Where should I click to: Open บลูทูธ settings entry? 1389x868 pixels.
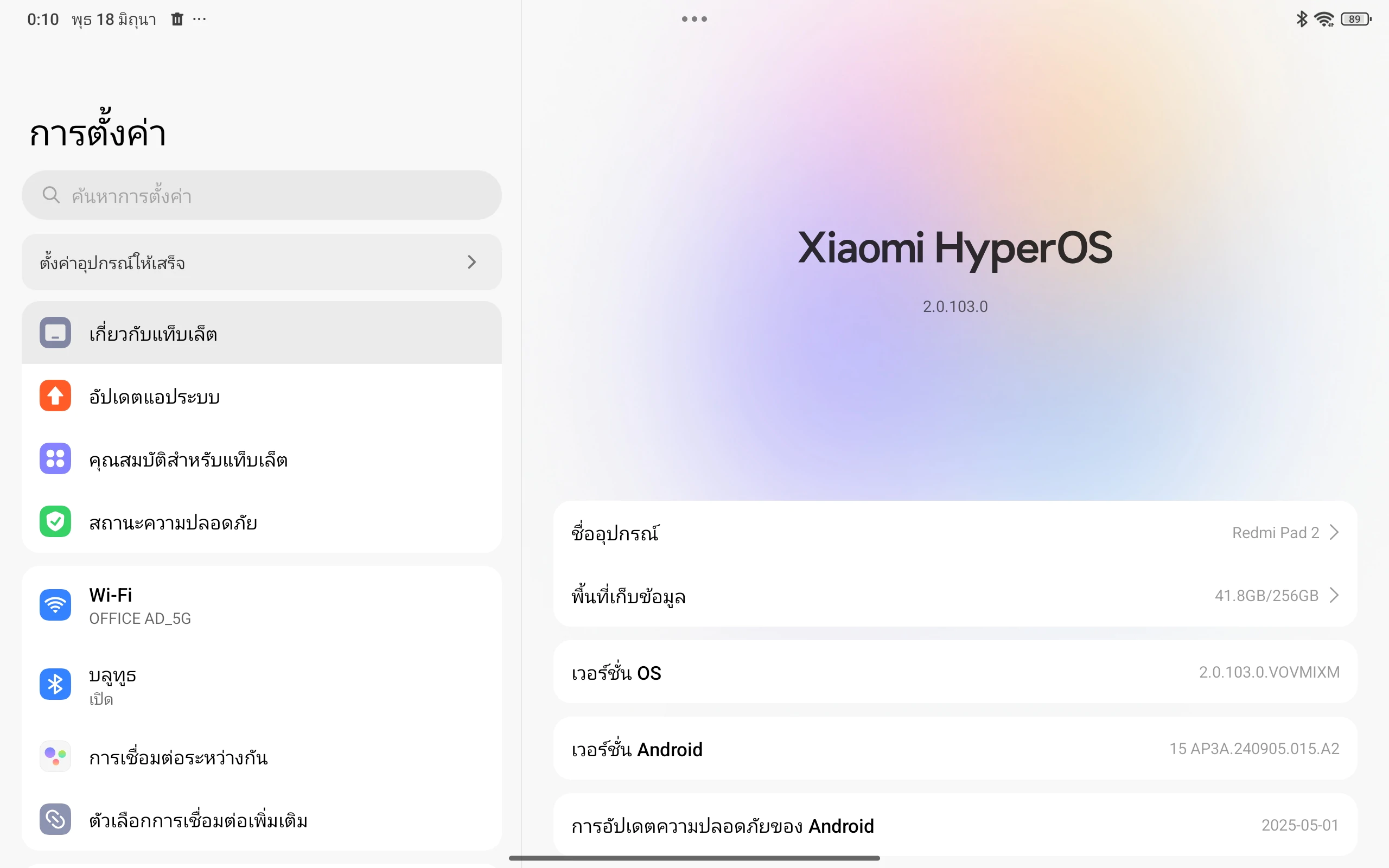pyautogui.click(x=262, y=685)
